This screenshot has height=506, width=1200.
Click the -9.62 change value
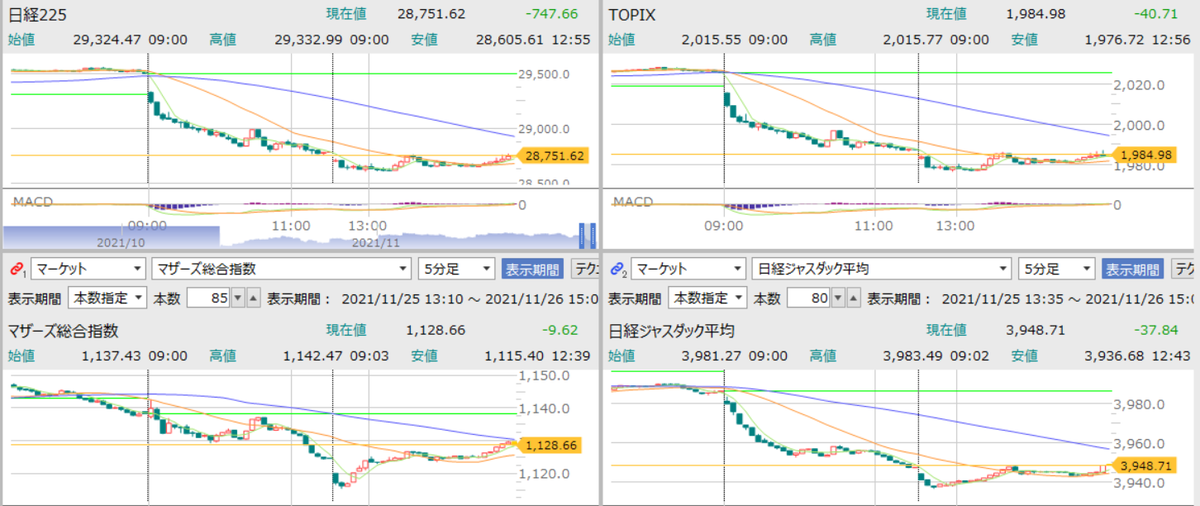tap(558, 330)
